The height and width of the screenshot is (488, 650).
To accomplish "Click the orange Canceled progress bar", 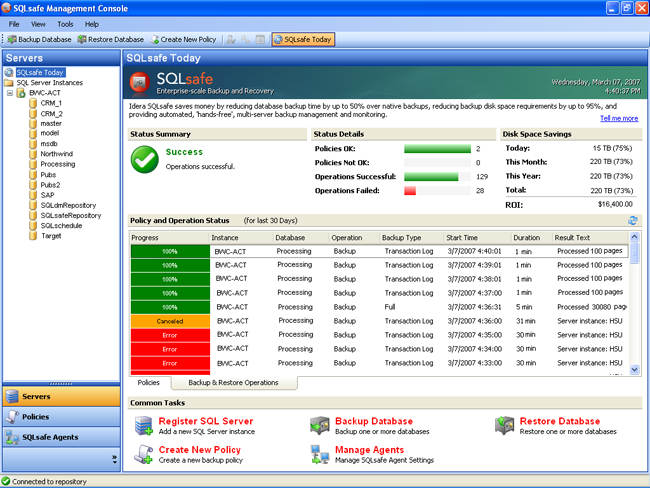I will [x=170, y=321].
